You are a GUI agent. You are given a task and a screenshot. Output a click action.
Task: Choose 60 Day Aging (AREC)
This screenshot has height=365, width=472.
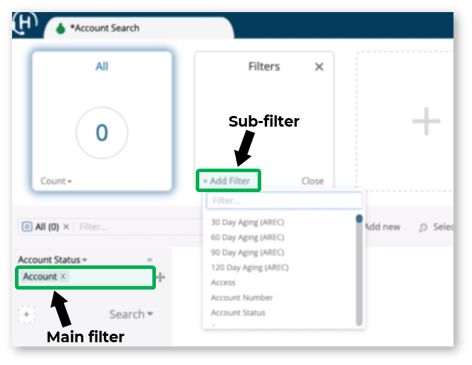coord(247,237)
